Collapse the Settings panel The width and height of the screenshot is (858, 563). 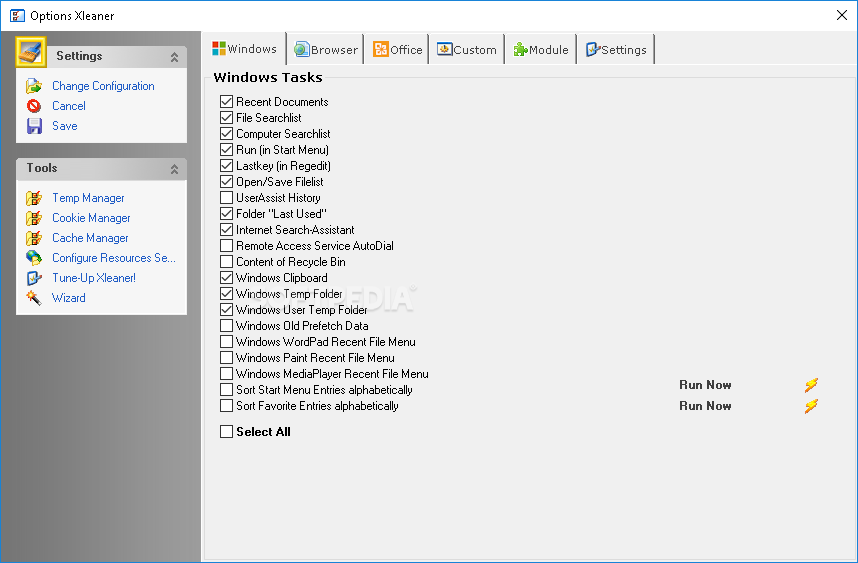[174, 57]
